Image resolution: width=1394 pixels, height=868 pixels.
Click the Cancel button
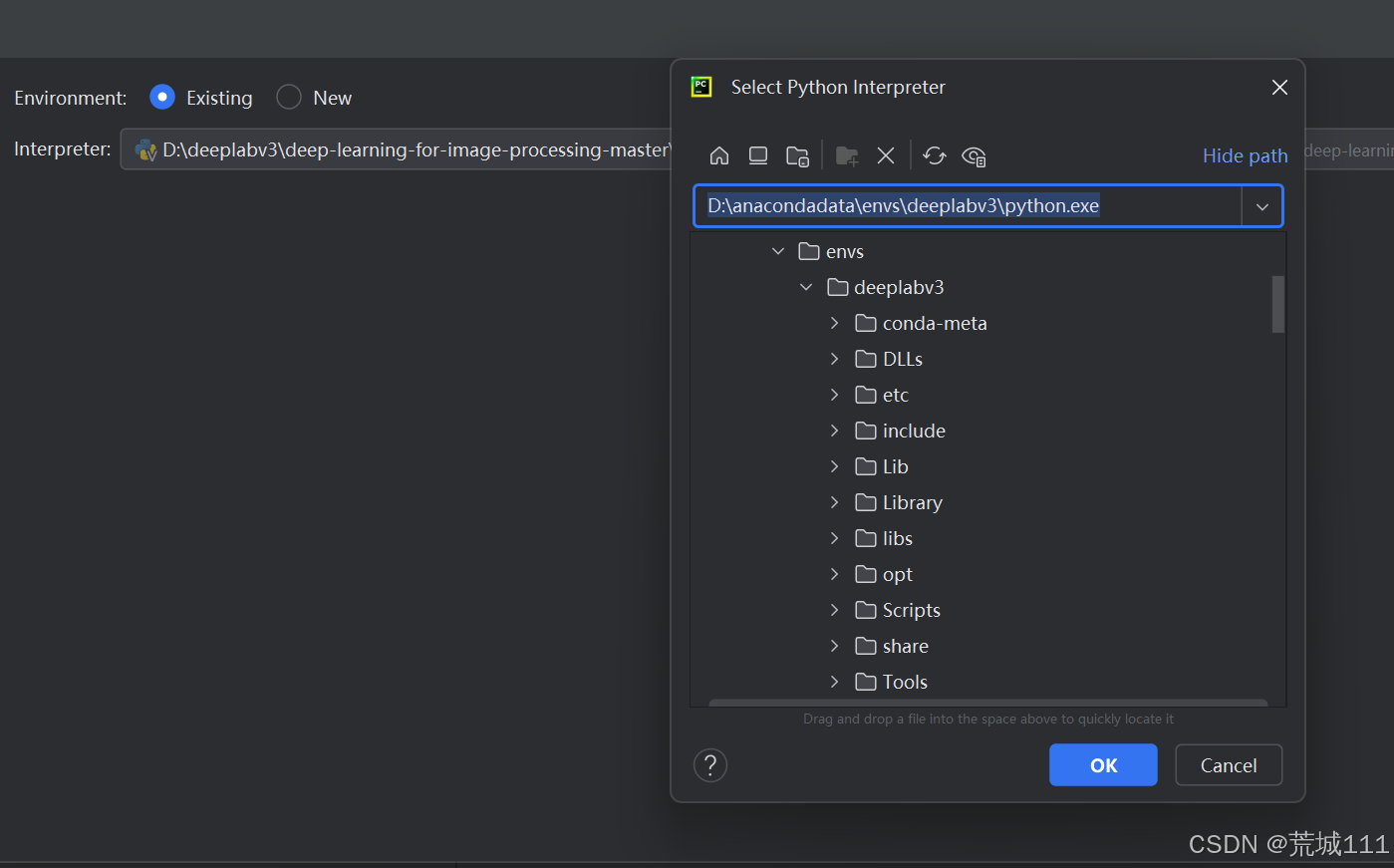tap(1229, 765)
